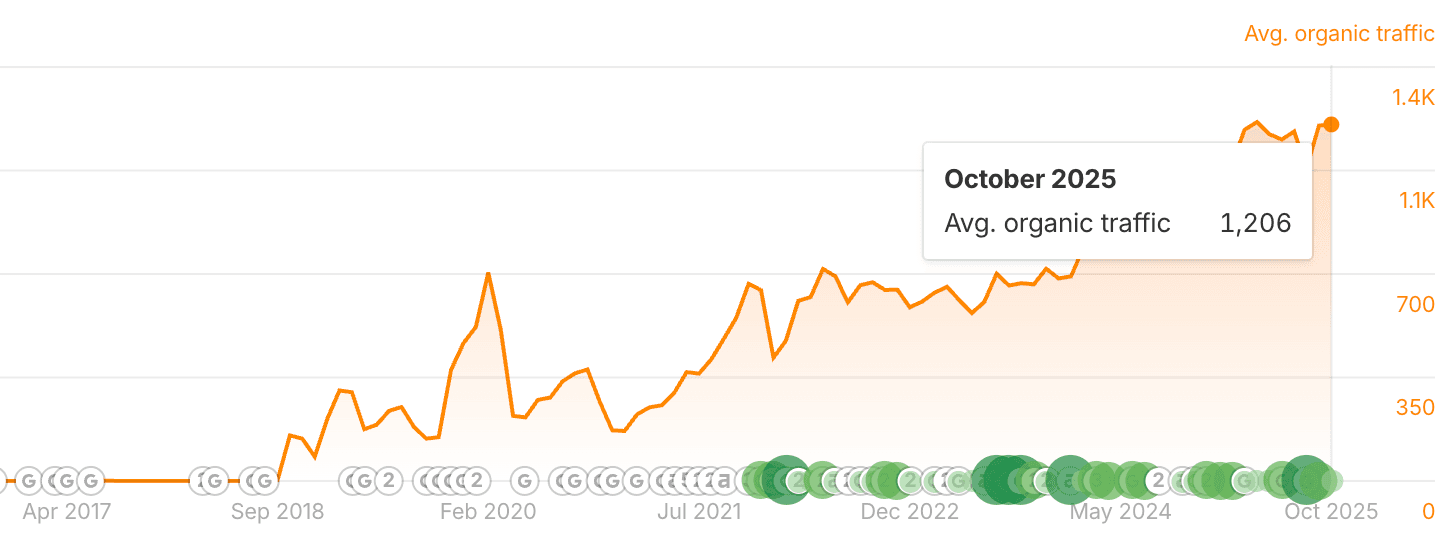Image resolution: width=1454 pixels, height=550 pixels.
Task: Click the "Avg. organic traffic" legend label
Action: [1339, 34]
